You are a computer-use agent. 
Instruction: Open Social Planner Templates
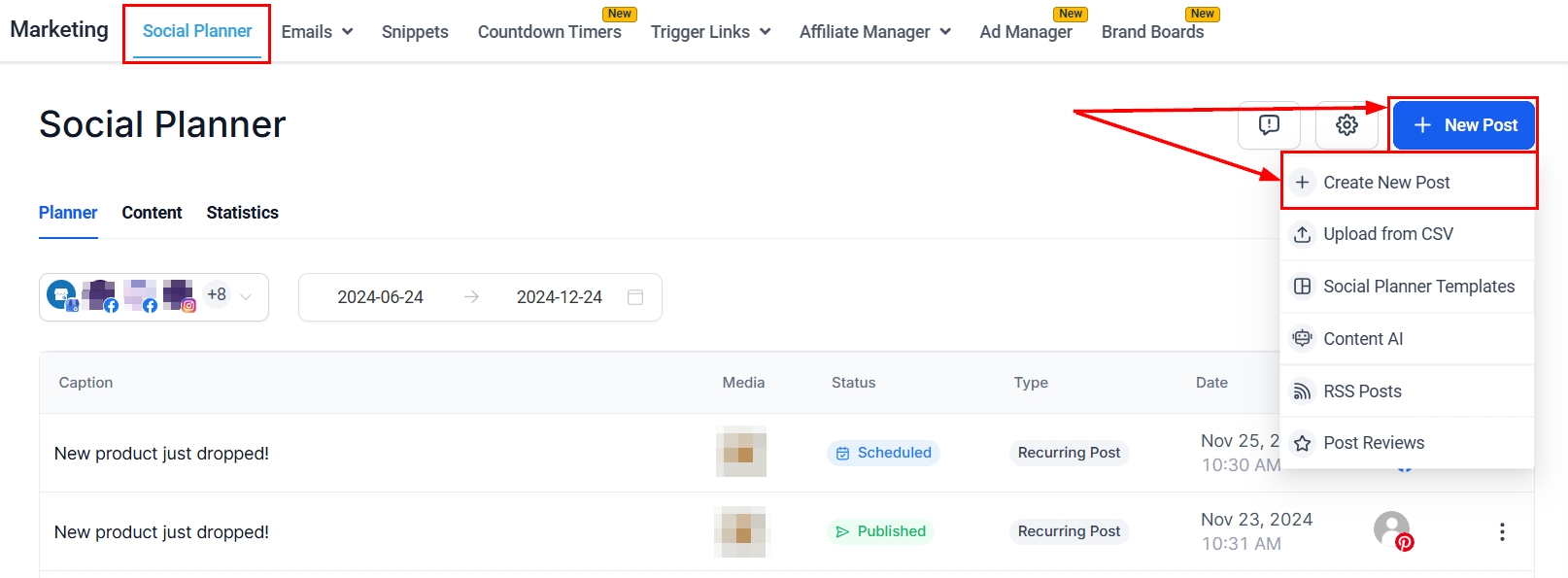(1417, 287)
